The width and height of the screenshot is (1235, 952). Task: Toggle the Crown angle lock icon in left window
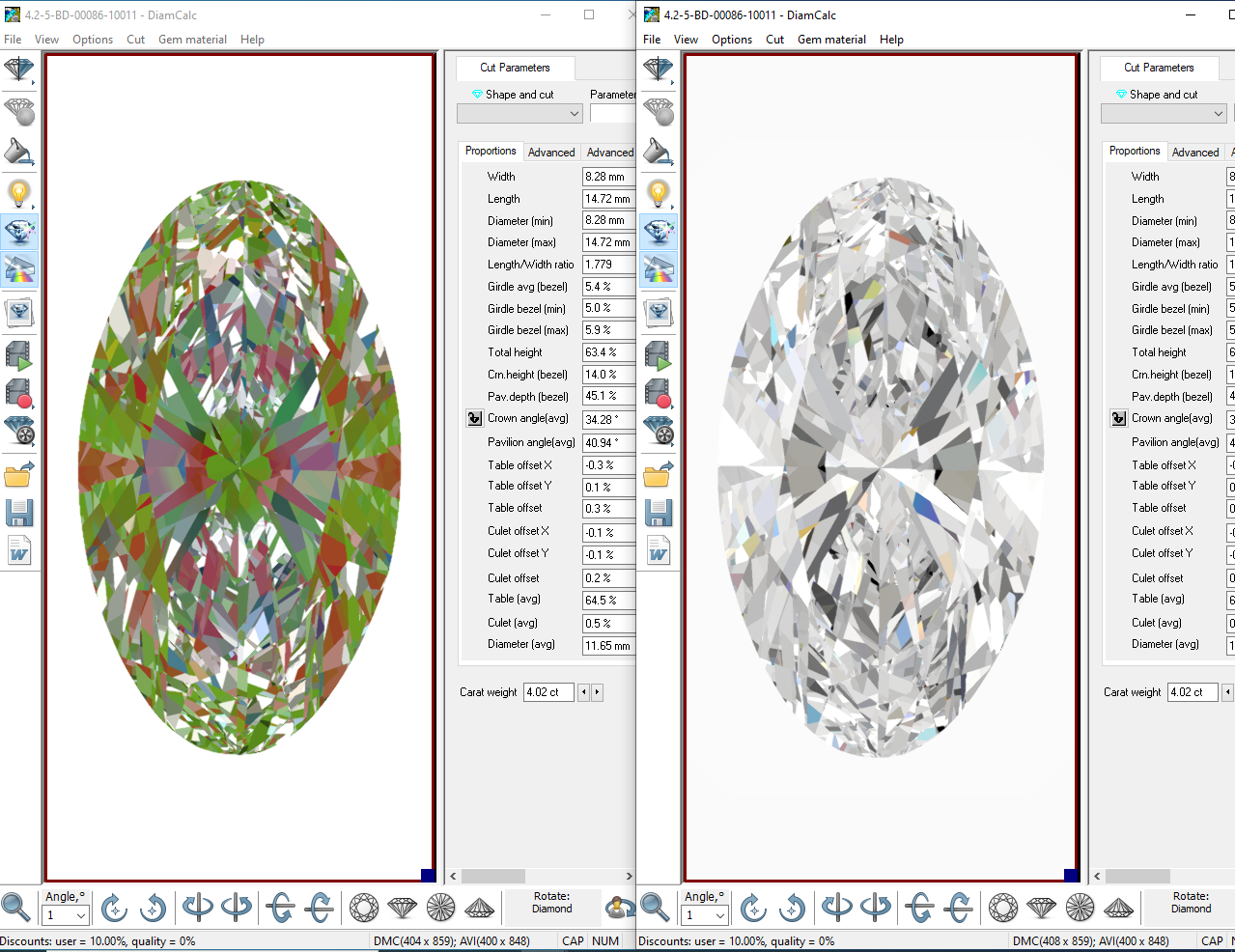tap(474, 418)
